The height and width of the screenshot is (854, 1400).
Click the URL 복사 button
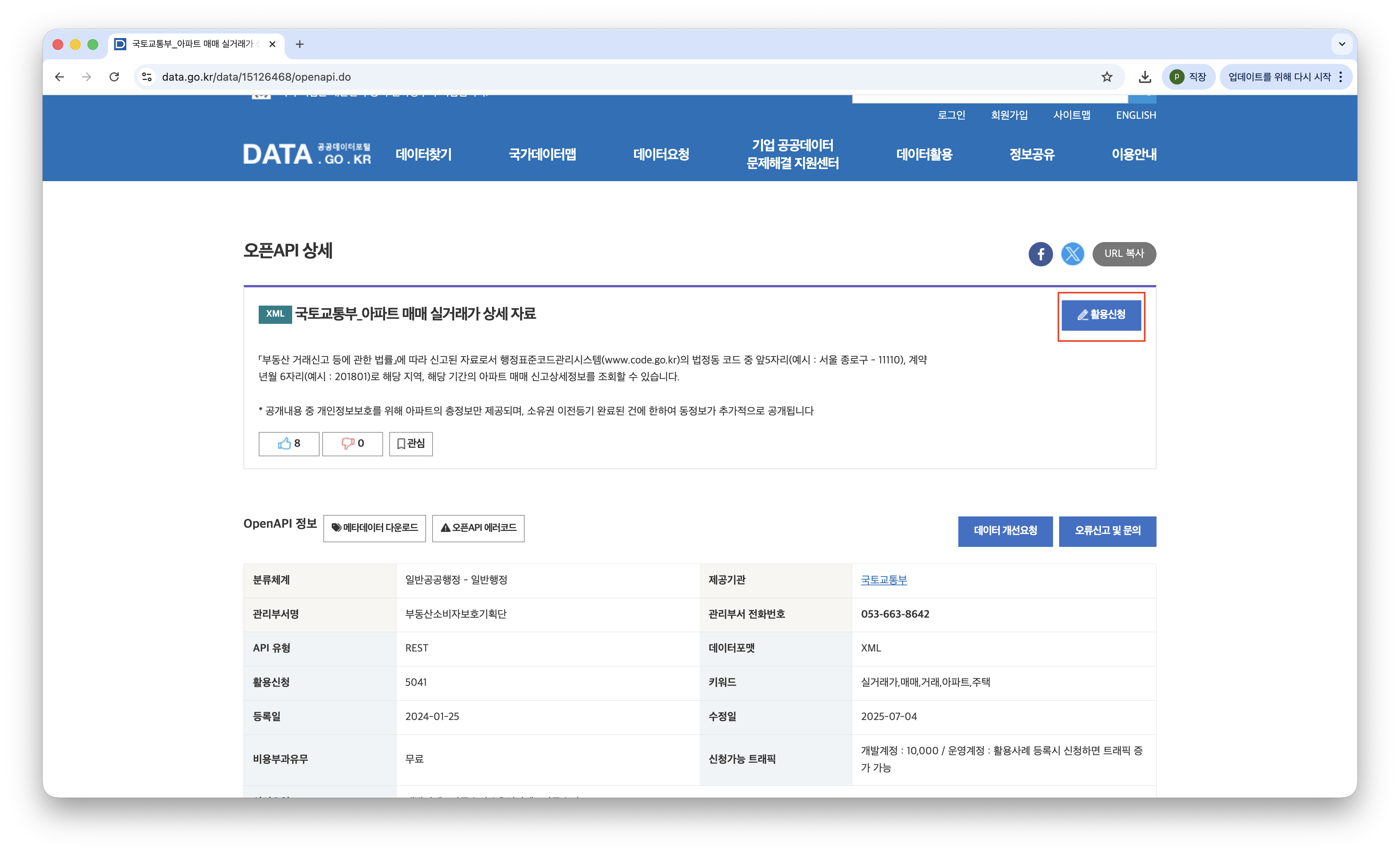1123,254
